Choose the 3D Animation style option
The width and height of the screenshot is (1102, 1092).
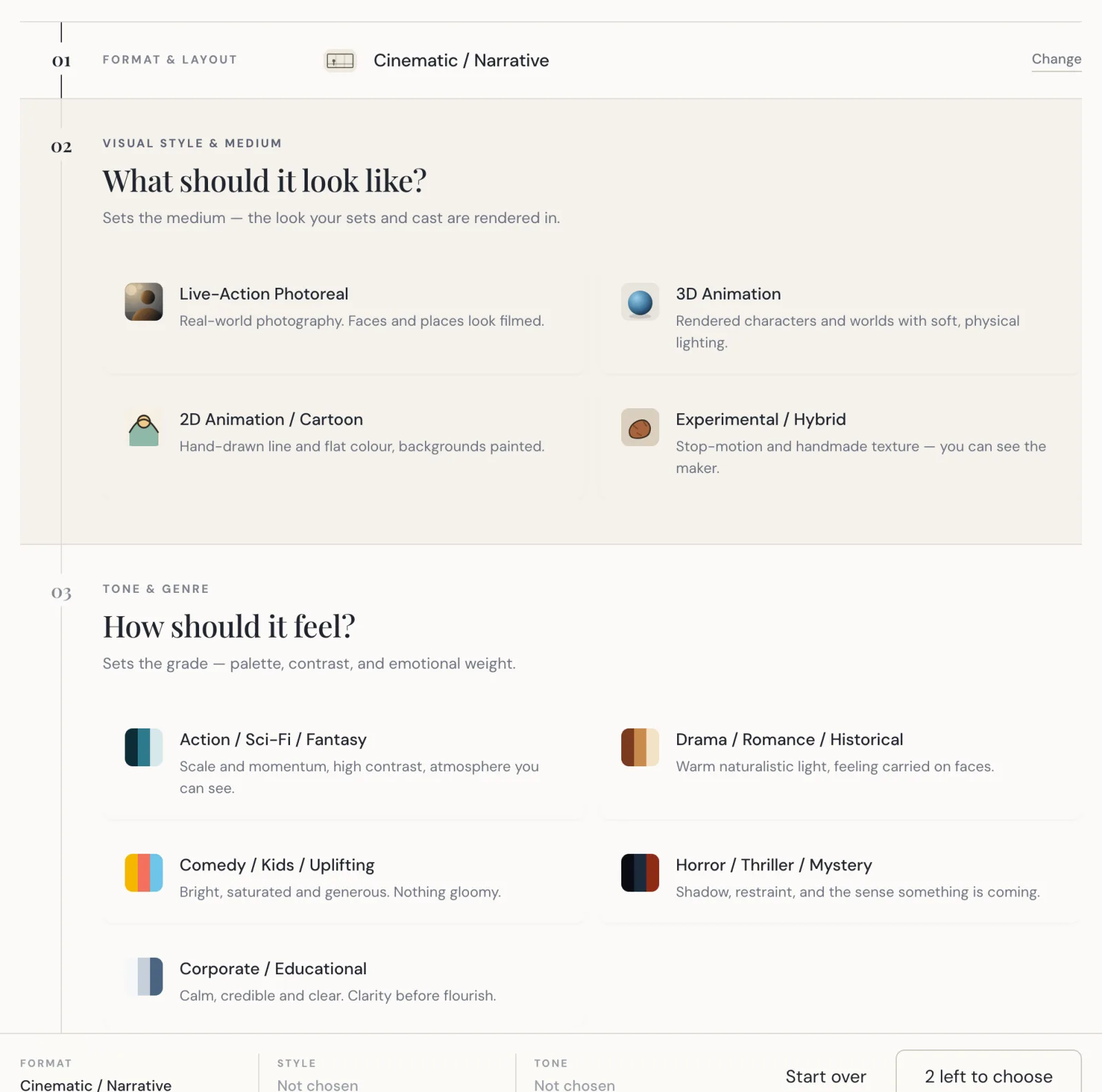[x=840, y=319]
